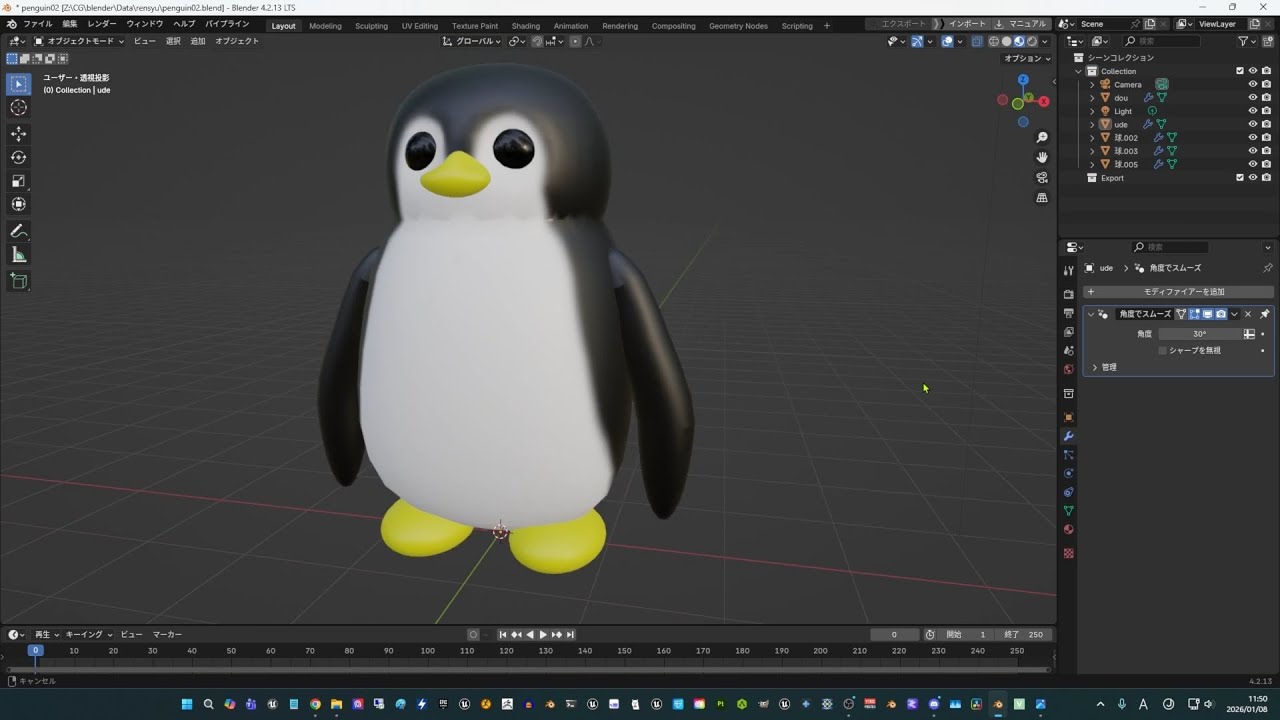Toggle modifier realtime viewport display
Screen dimensions: 1280x720
[x=1207, y=314]
